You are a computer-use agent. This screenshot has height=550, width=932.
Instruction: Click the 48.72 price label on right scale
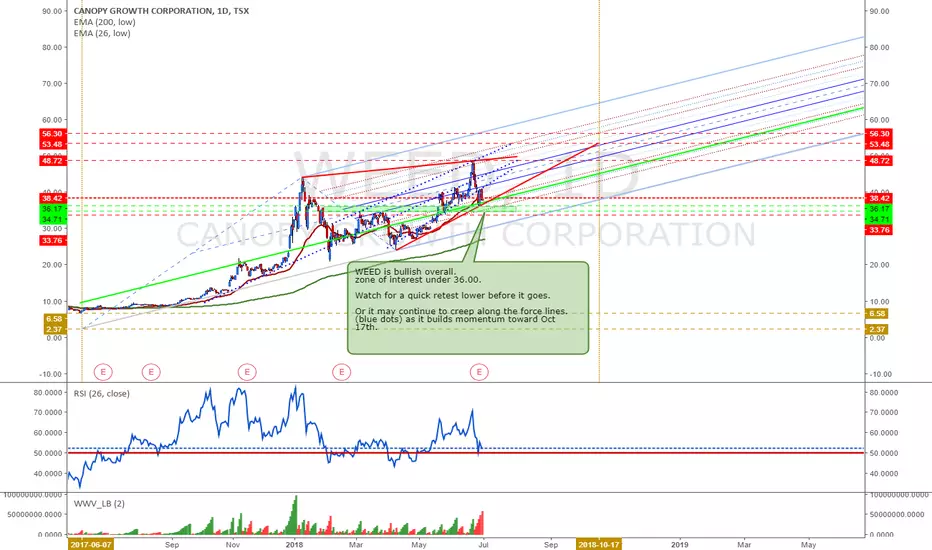[879, 161]
